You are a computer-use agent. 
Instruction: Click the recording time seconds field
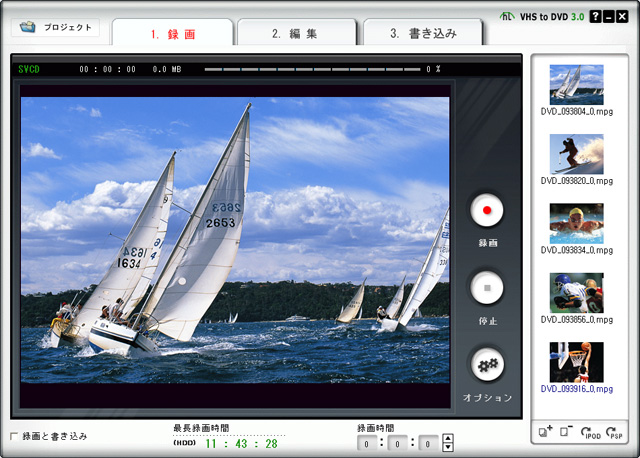click(428, 443)
